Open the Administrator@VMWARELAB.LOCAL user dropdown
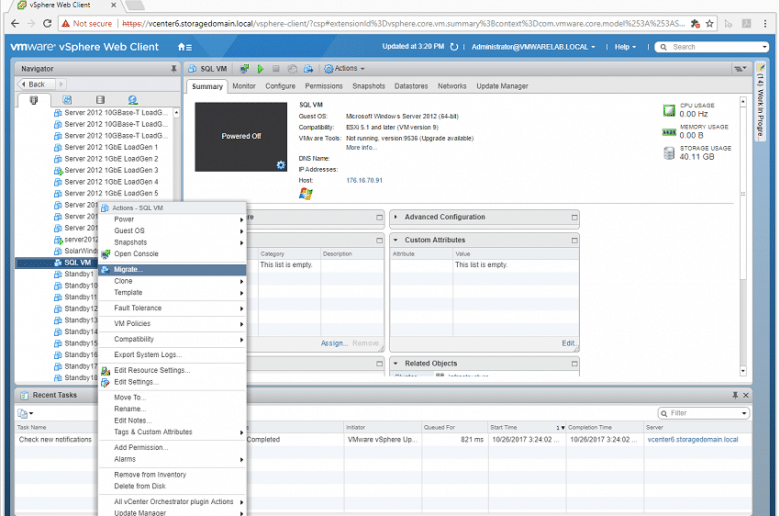 pyautogui.click(x=533, y=47)
